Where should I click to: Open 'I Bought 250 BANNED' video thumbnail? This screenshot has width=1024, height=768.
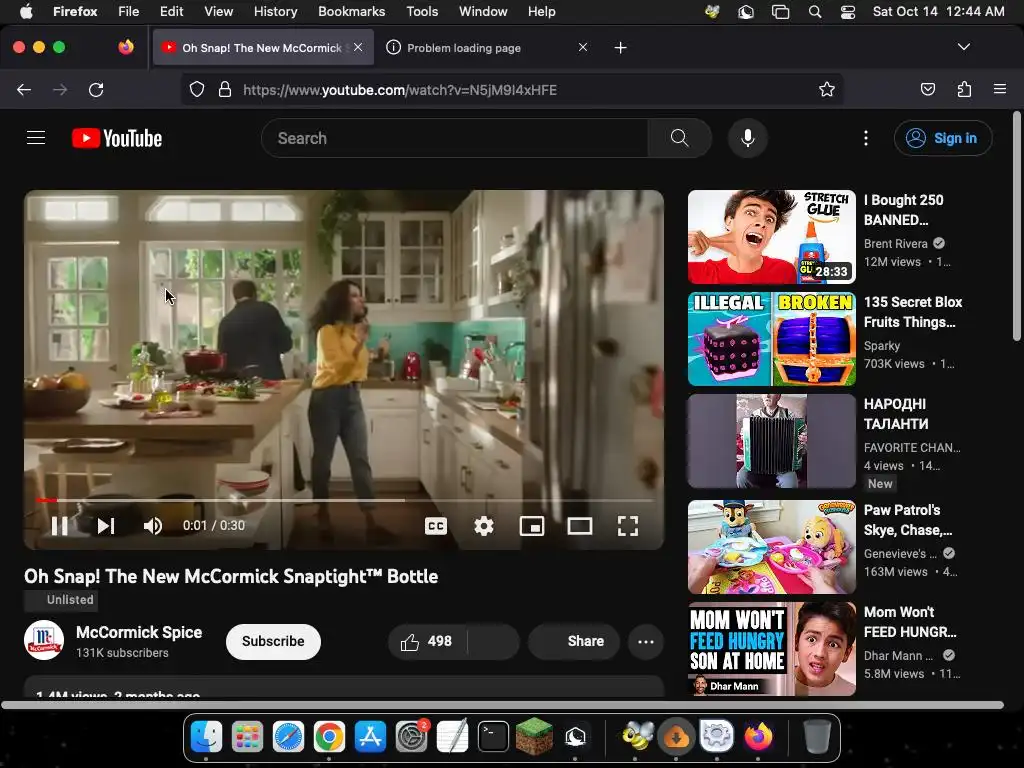[771, 236]
